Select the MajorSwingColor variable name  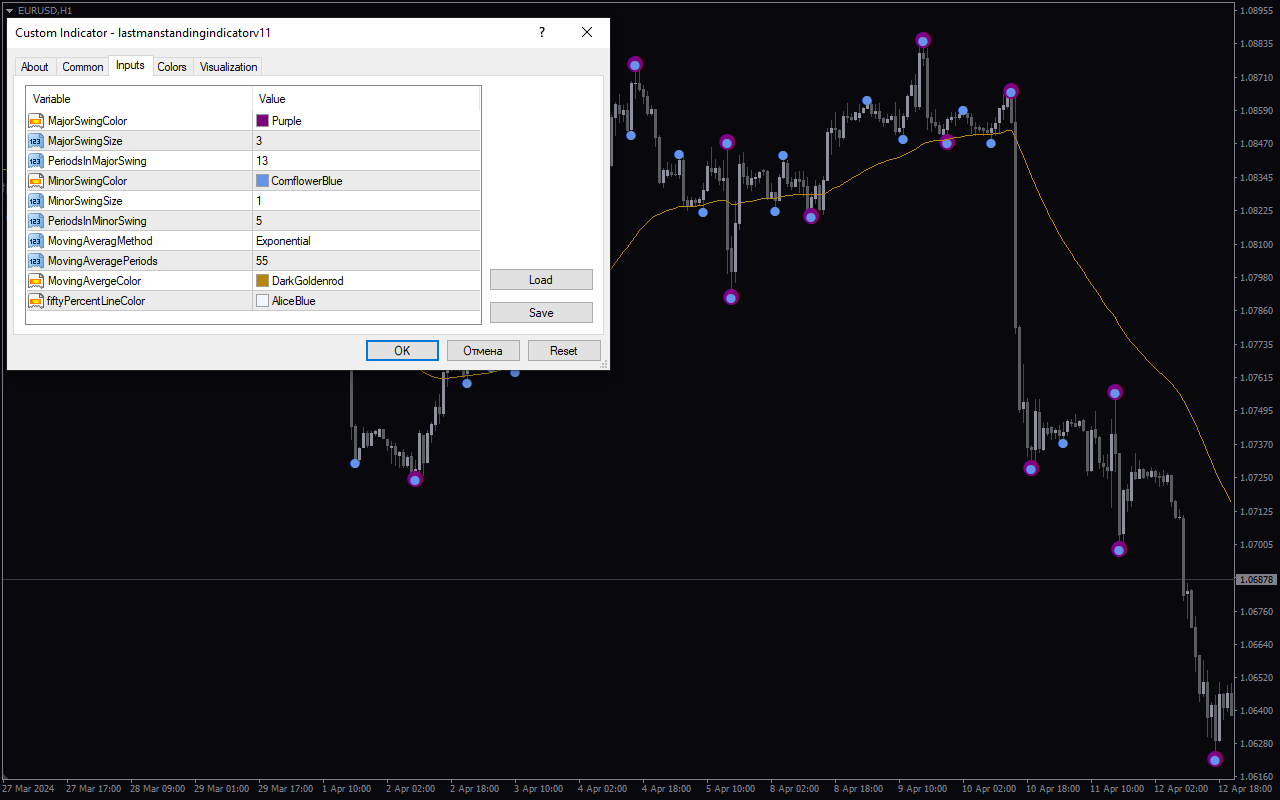coord(87,121)
